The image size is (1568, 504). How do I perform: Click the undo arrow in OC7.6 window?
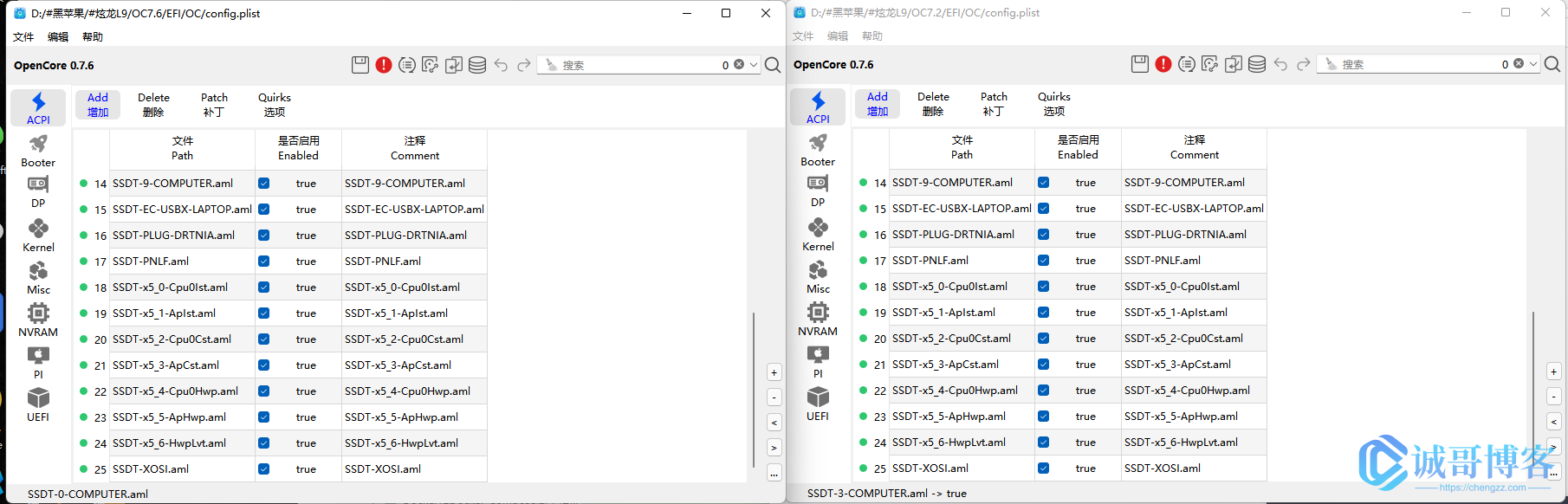501,65
